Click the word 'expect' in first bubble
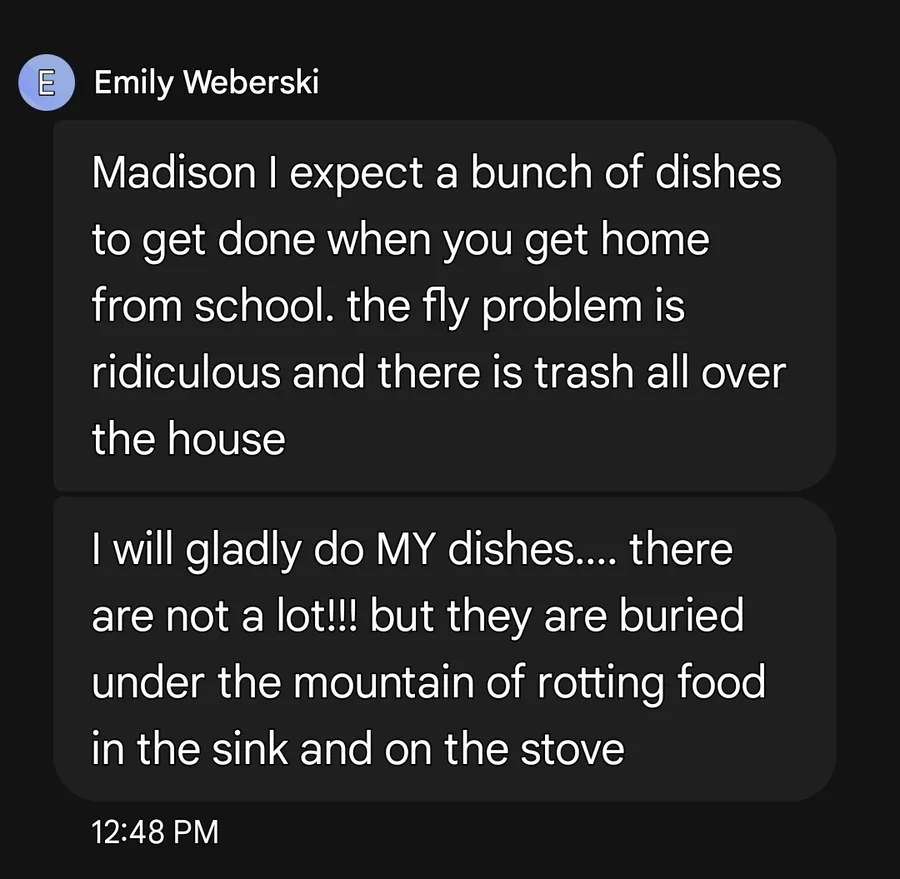This screenshot has width=900, height=879. click(x=353, y=173)
